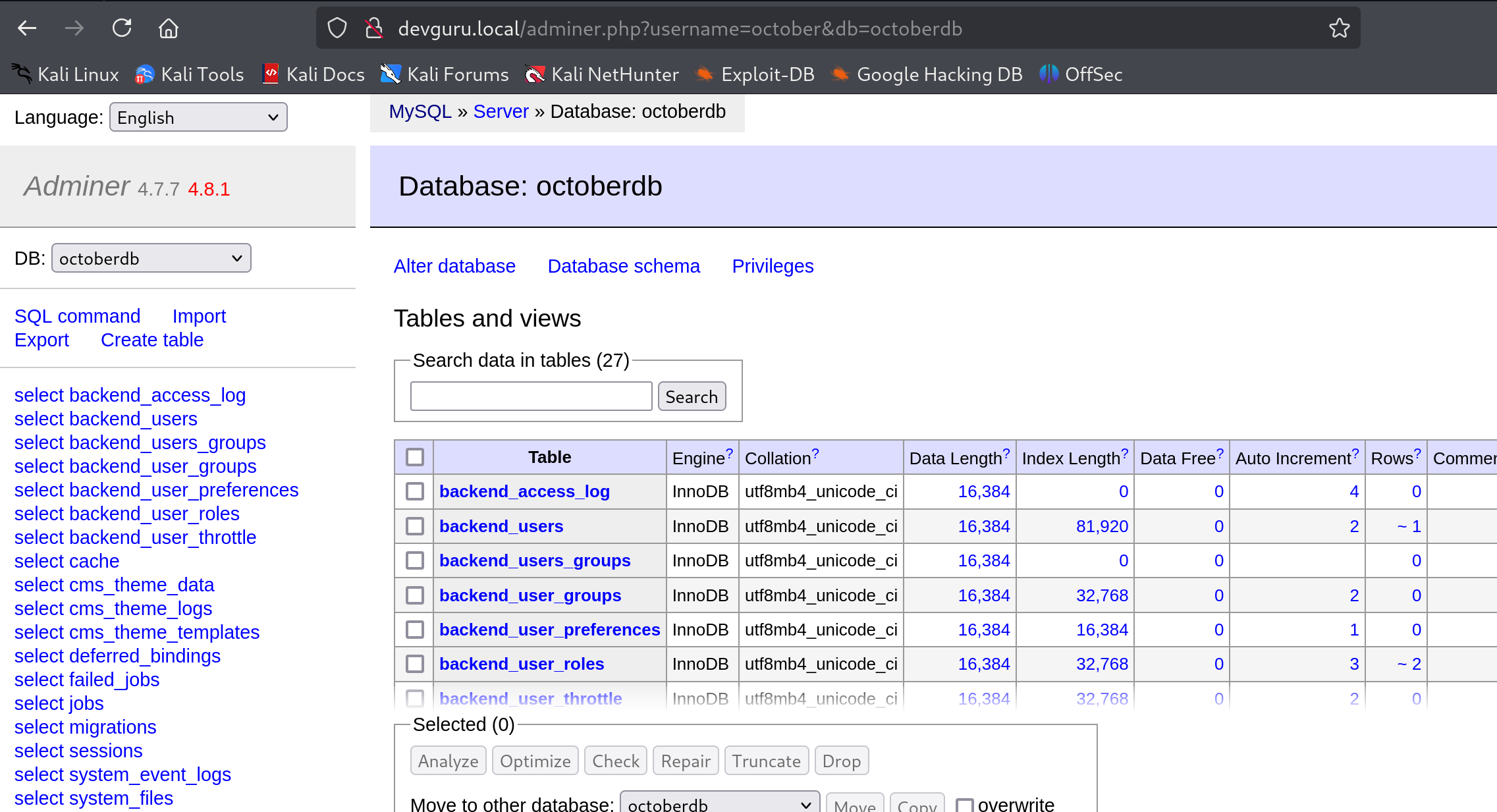Open Kali Docs bookmark
1497x812 pixels.
coord(313,74)
